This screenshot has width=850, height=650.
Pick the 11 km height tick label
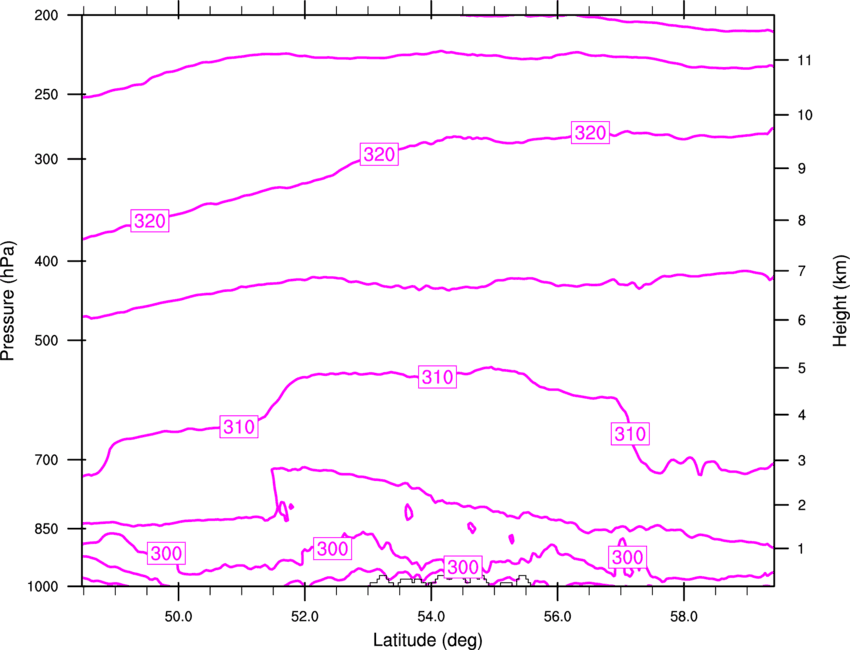click(x=804, y=60)
